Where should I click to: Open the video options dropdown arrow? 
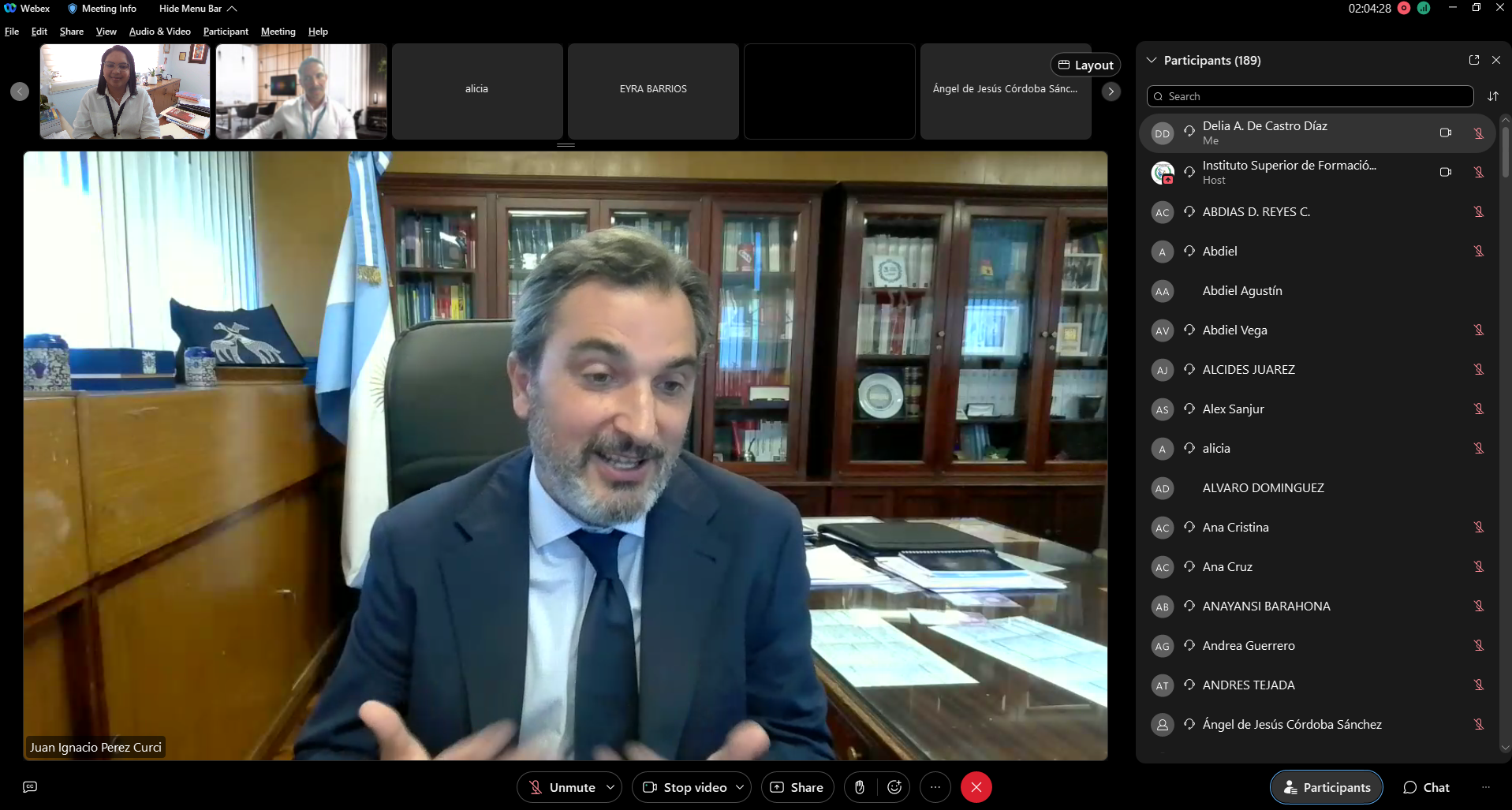(740, 787)
